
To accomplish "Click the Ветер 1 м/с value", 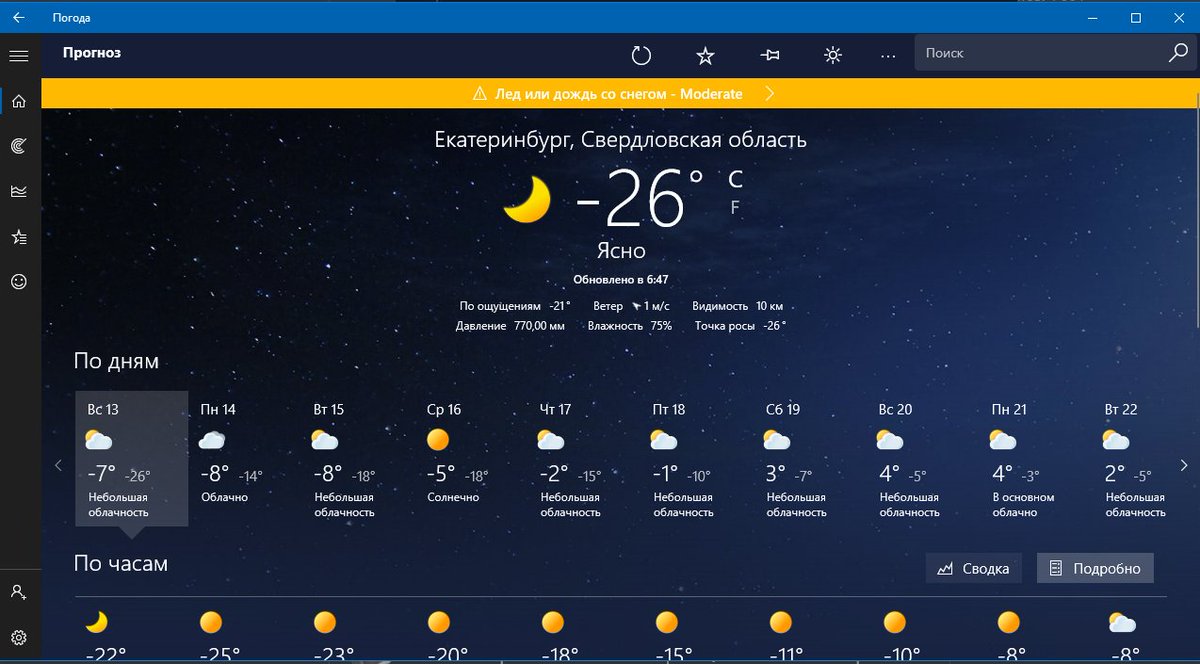I will click(x=632, y=306).
